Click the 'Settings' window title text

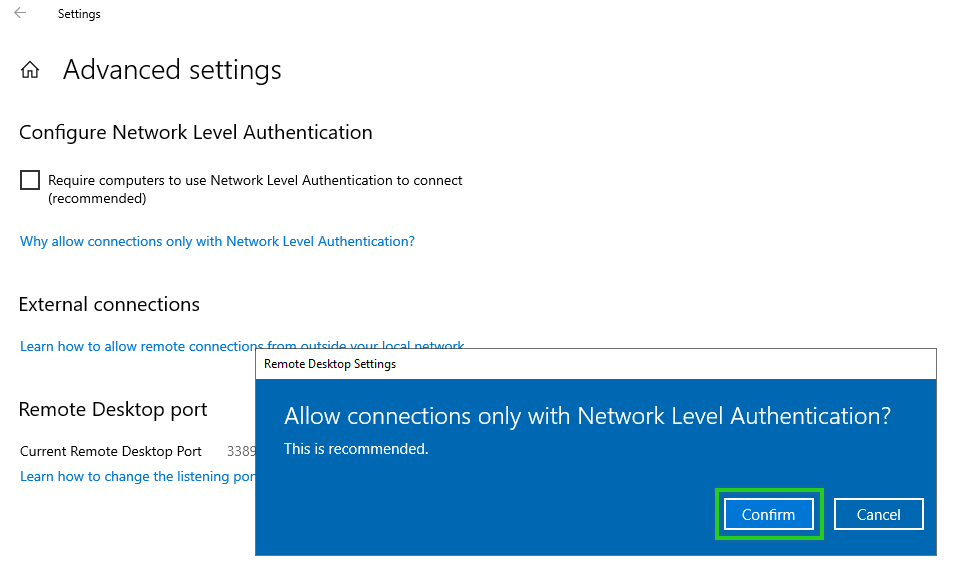point(79,14)
